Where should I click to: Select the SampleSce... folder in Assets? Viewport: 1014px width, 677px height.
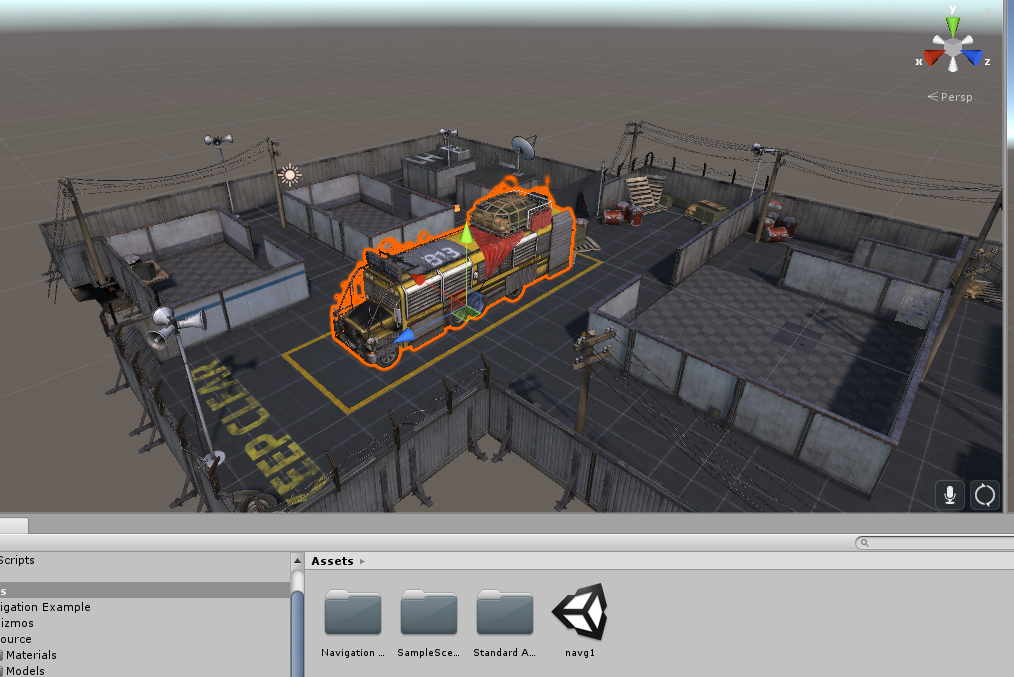(428, 623)
